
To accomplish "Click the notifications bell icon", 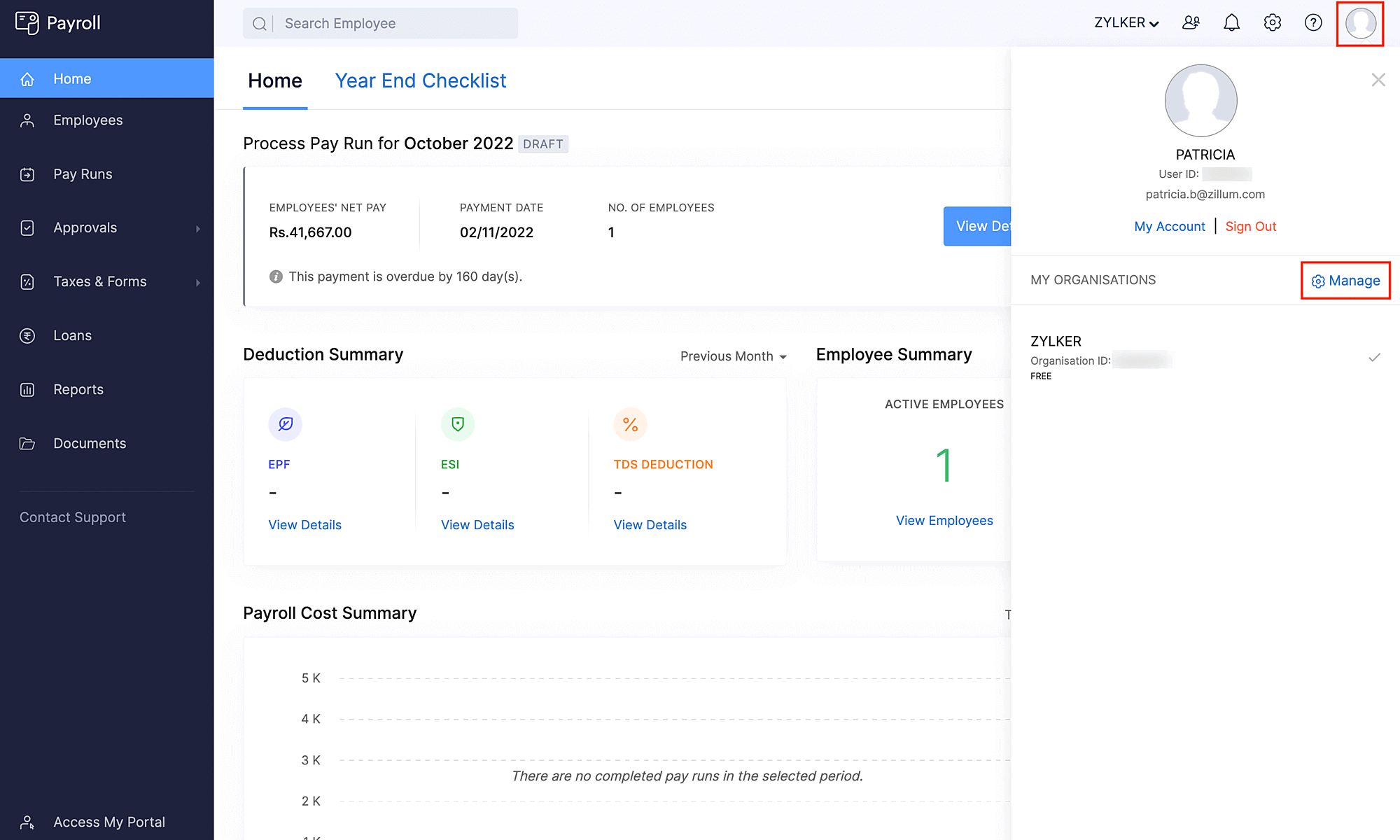I will tap(1231, 23).
